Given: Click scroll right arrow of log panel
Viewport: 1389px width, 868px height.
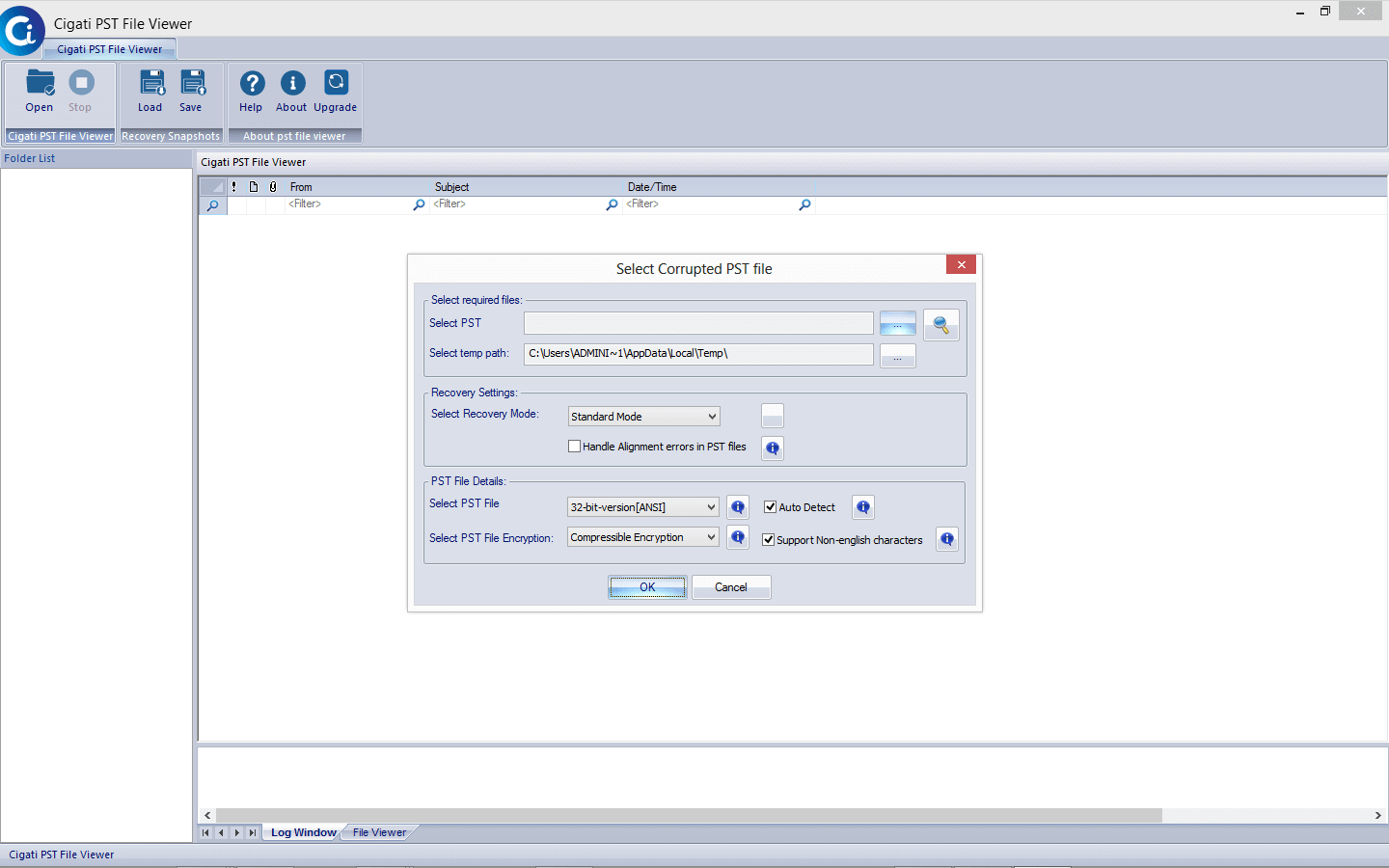Looking at the screenshot, I should coord(1377,816).
